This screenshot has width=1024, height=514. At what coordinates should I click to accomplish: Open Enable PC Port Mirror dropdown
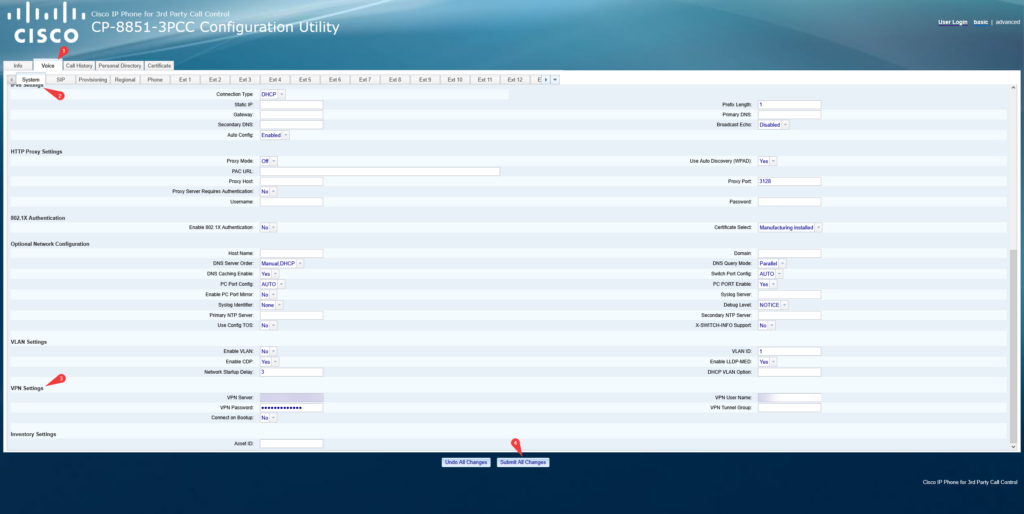[268, 295]
